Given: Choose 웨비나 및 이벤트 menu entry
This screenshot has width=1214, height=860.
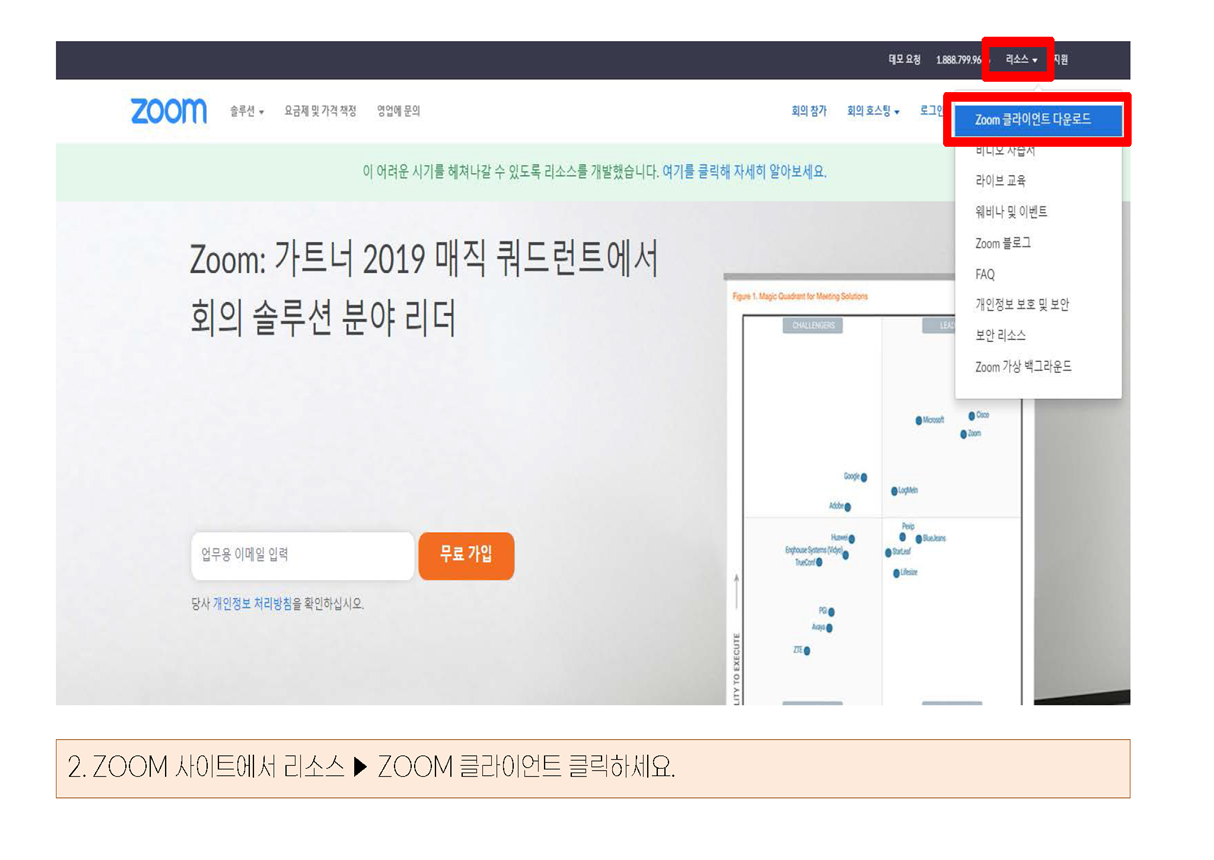Looking at the screenshot, I should (x=1011, y=212).
